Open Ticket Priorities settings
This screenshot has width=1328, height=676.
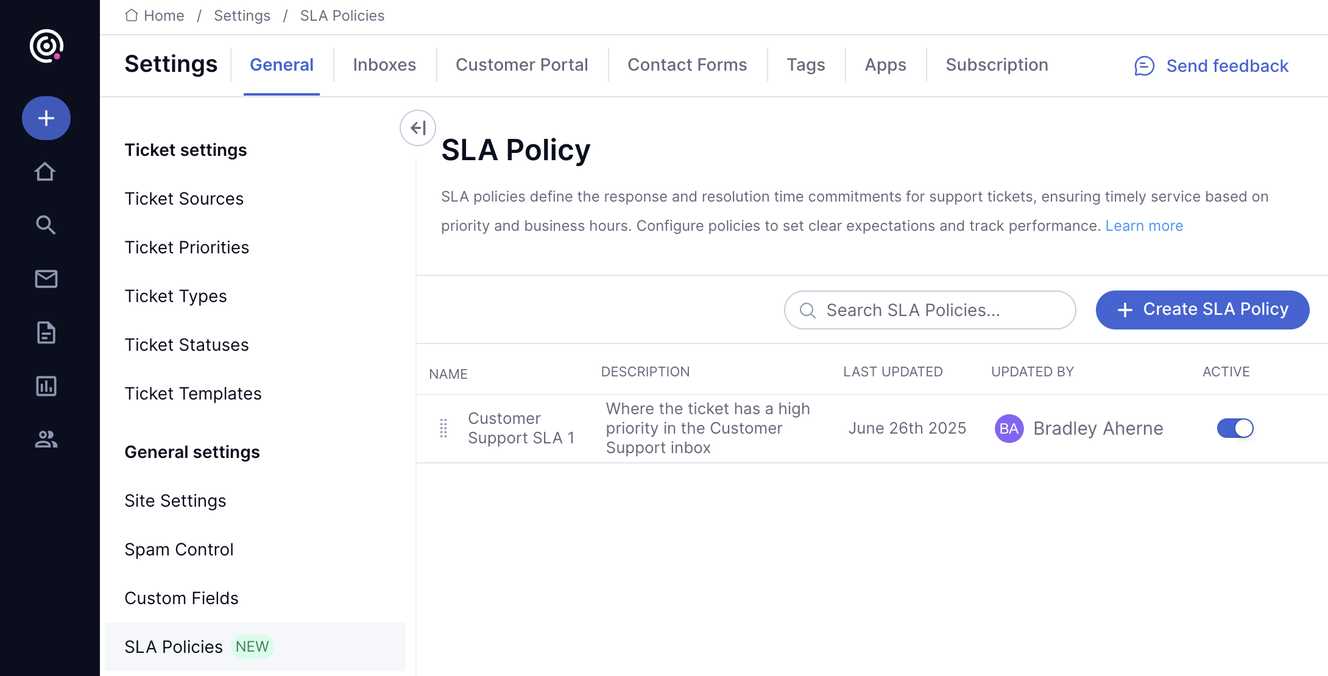pyautogui.click(x=187, y=248)
